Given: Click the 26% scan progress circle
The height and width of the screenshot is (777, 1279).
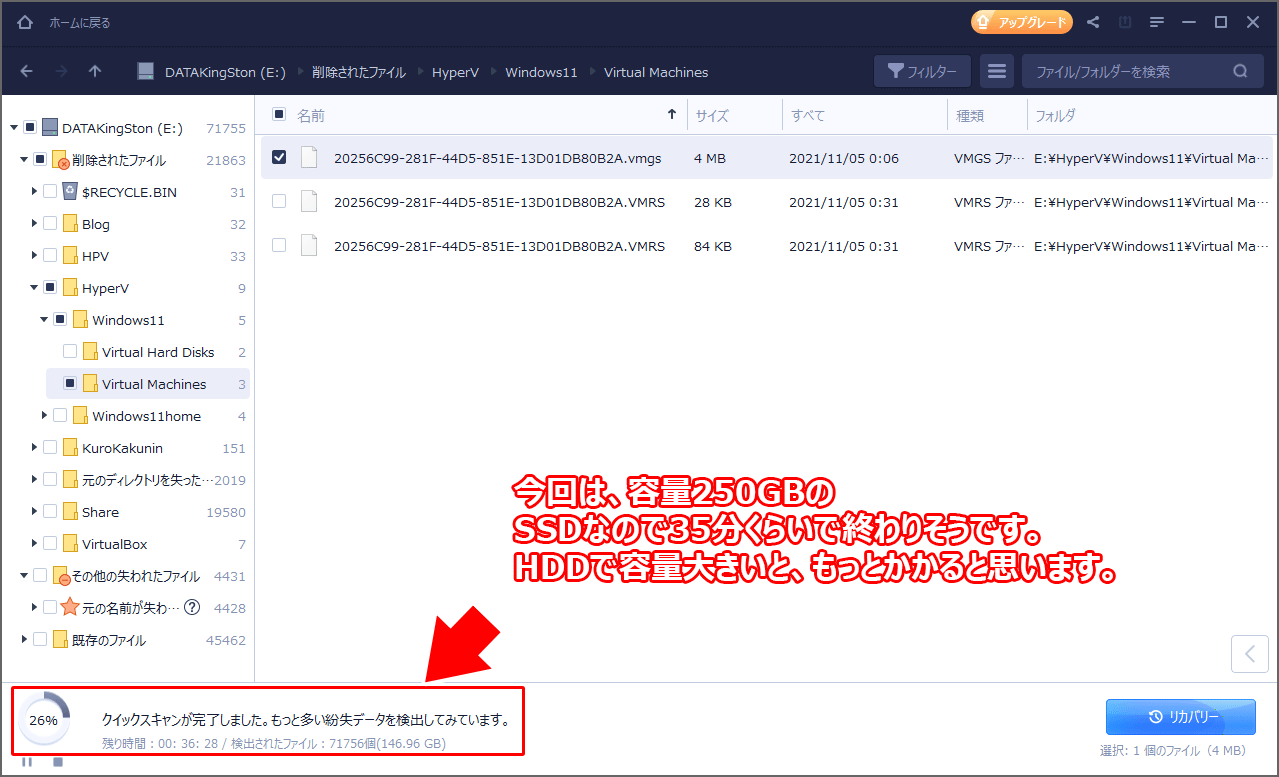Looking at the screenshot, I should click(44, 719).
